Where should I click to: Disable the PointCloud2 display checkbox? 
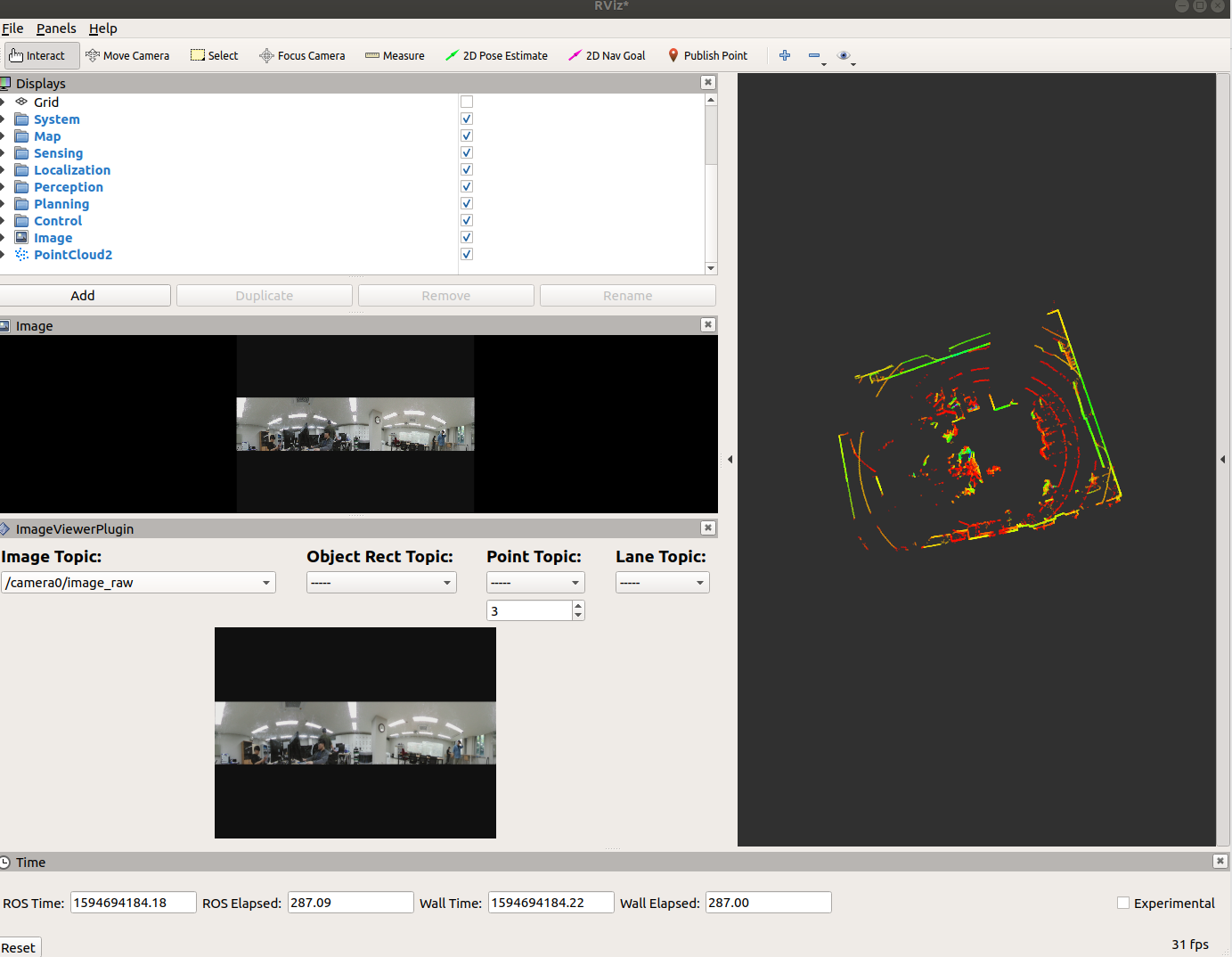tap(467, 253)
